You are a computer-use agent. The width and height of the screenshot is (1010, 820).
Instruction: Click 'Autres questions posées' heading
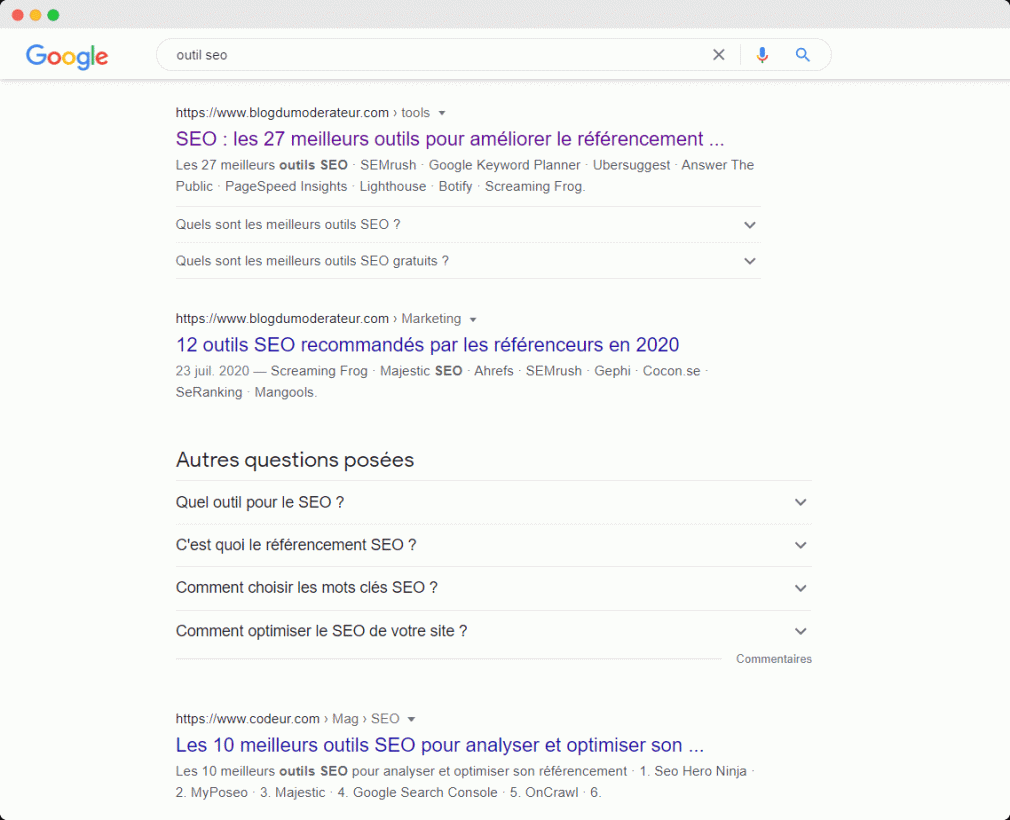(x=294, y=460)
